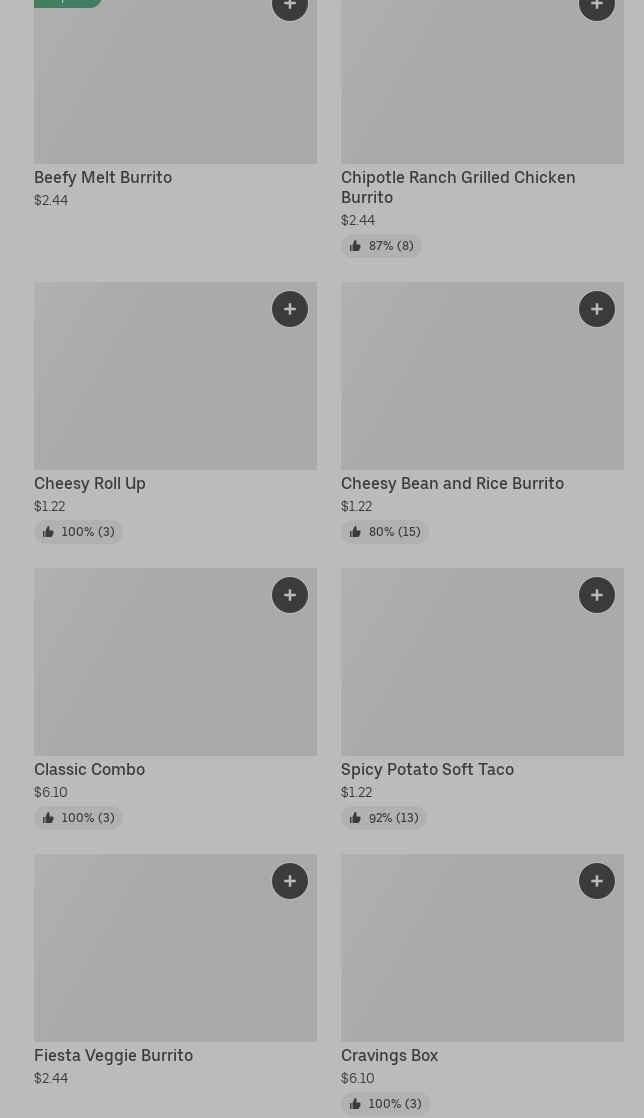This screenshot has width=644, height=1118.
Task: View the Cravings Box photo
Action: coord(482,960)
